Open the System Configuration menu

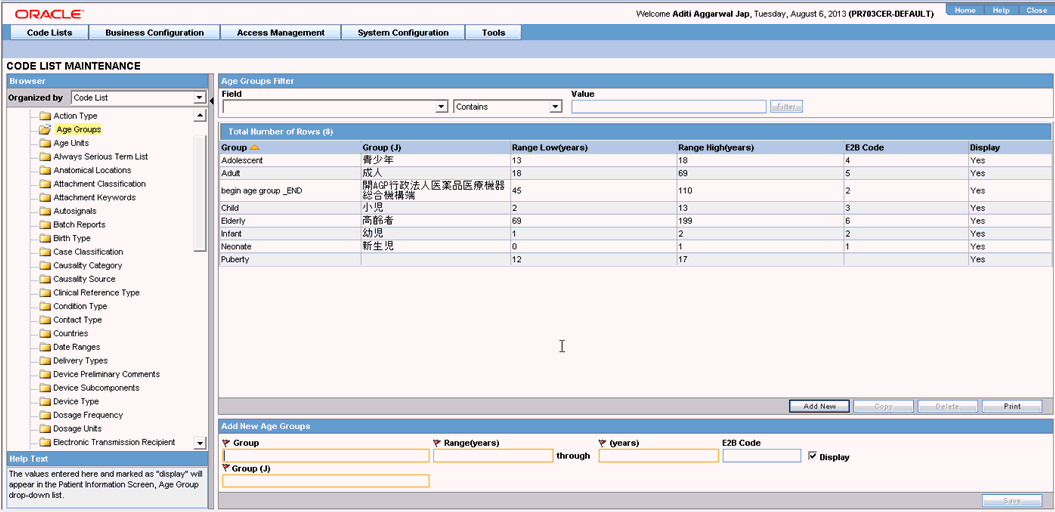(403, 32)
